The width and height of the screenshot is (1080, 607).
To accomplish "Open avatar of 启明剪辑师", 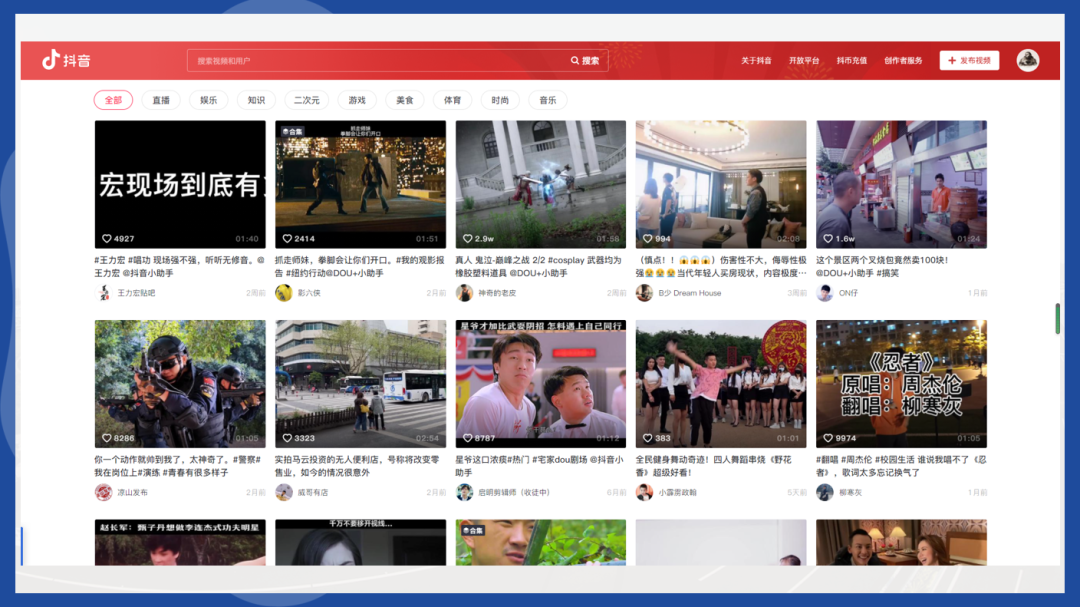I will 464,492.
